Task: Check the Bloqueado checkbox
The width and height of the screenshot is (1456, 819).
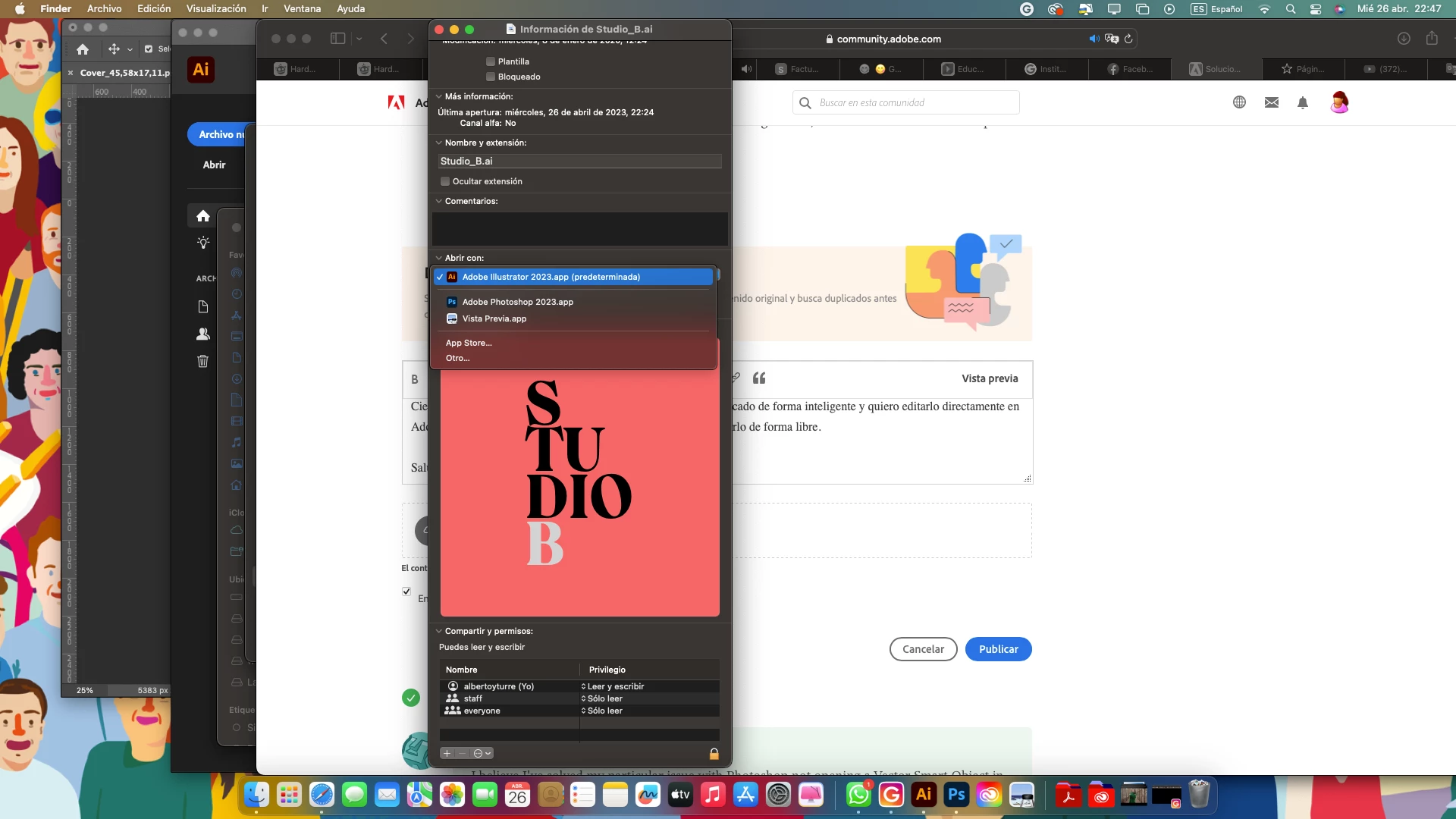Action: [491, 77]
